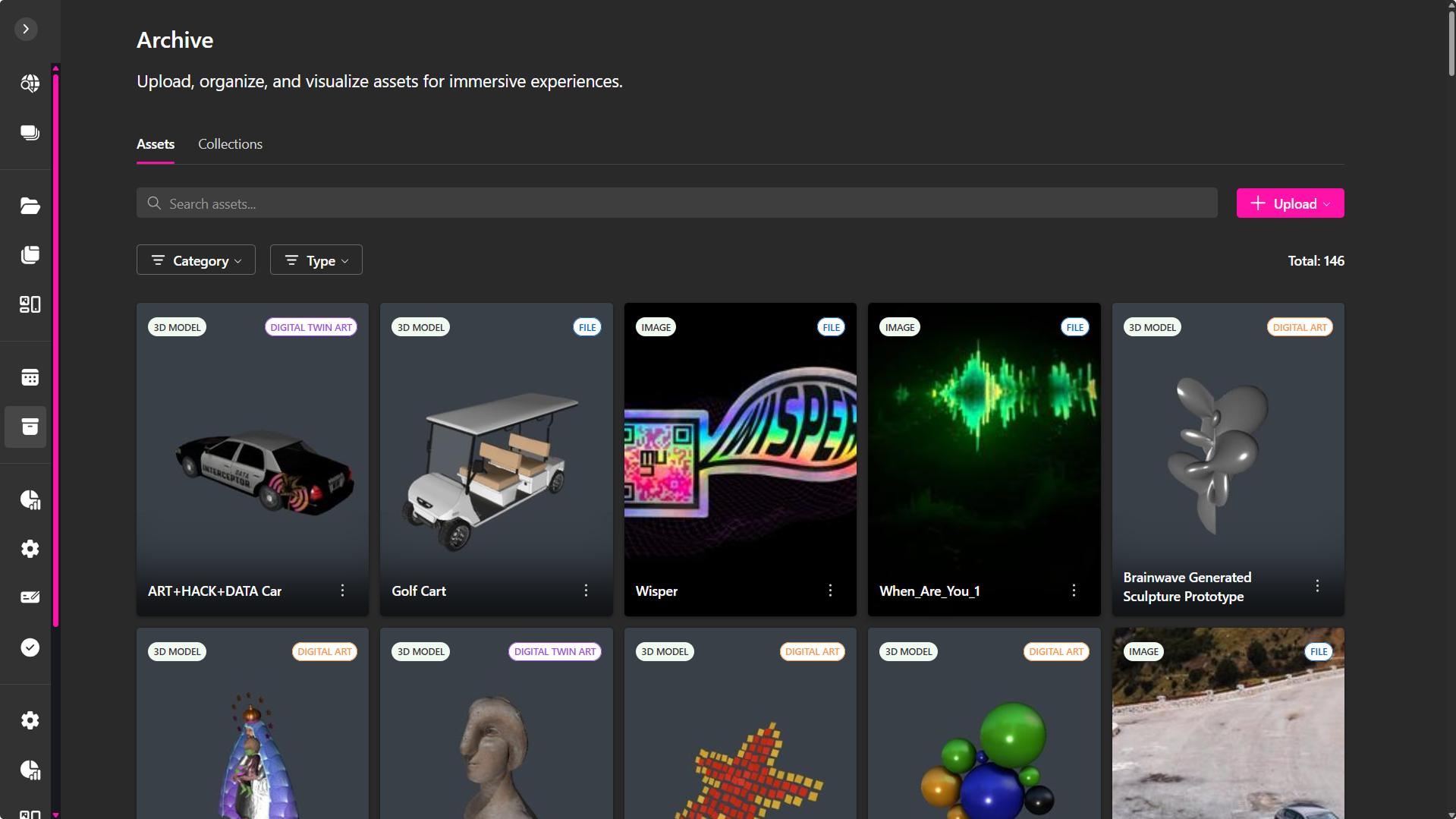
Task: Click the pink Upload button
Action: [1289, 203]
